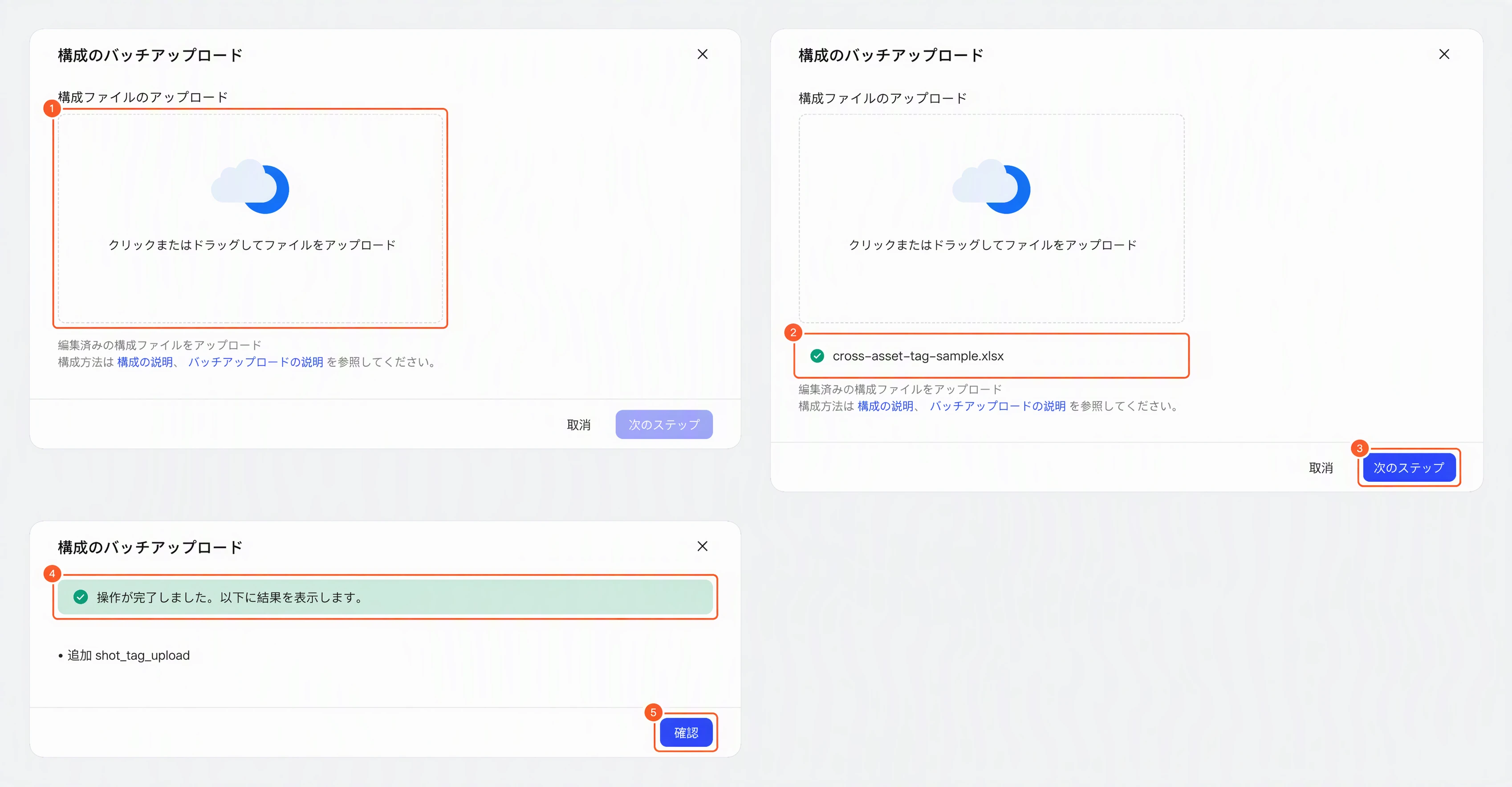Viewport: 1512px width, 787px height.
Task: Open the 構成の説明 link in the right dialog
Action: click(x=885, y=406)
